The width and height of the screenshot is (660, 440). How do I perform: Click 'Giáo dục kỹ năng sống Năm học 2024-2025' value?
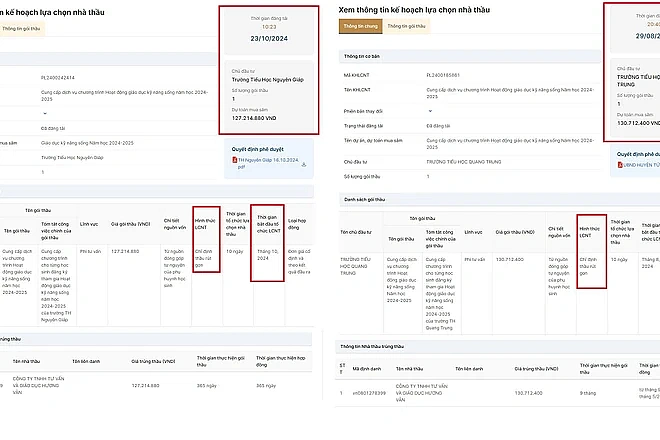[87, 143]
